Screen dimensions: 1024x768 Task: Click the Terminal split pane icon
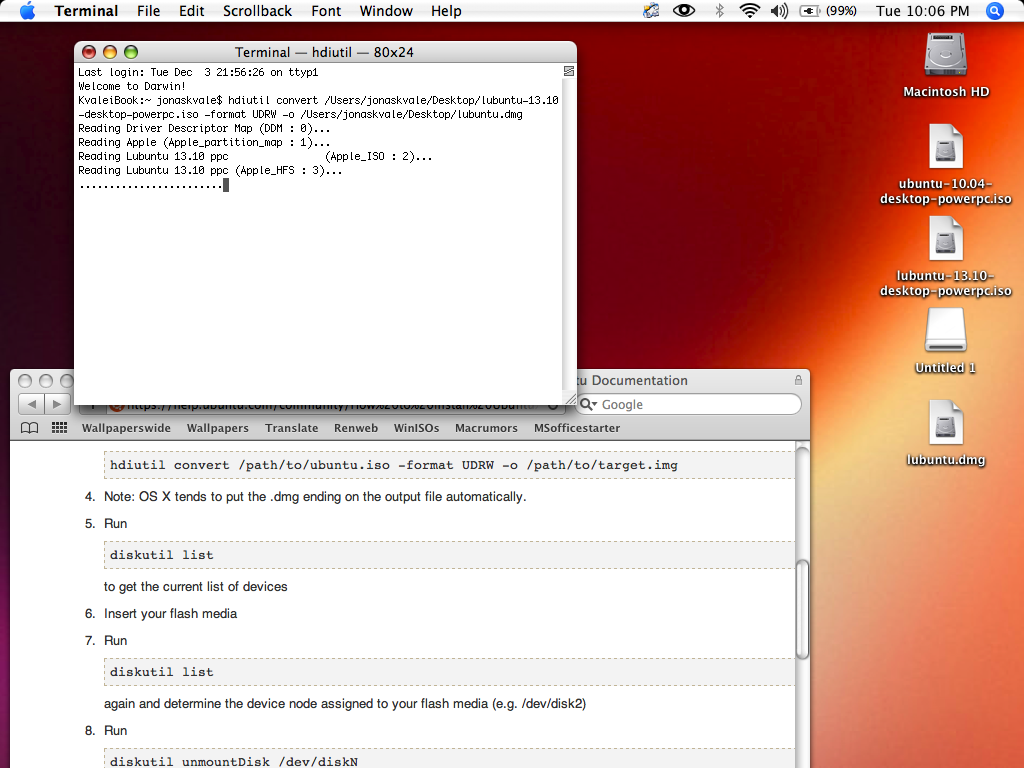pos(569,71)
